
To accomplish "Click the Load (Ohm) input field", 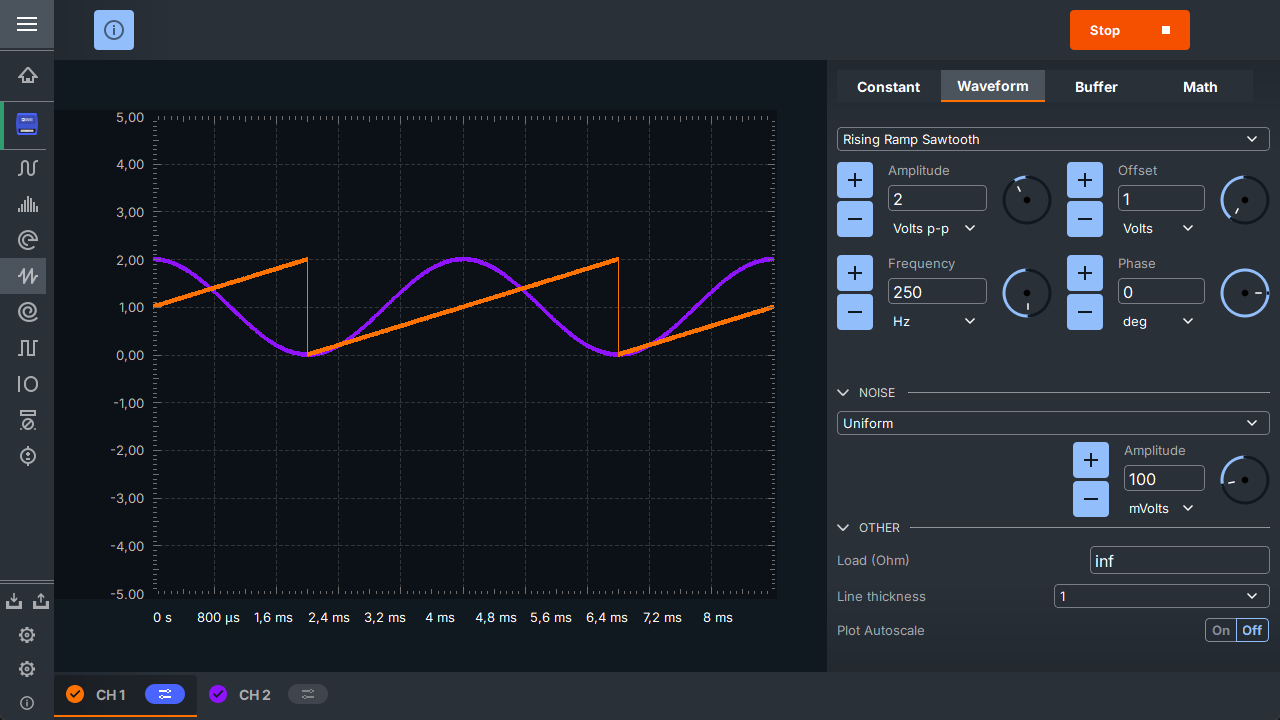I will tap(1179, 561).
